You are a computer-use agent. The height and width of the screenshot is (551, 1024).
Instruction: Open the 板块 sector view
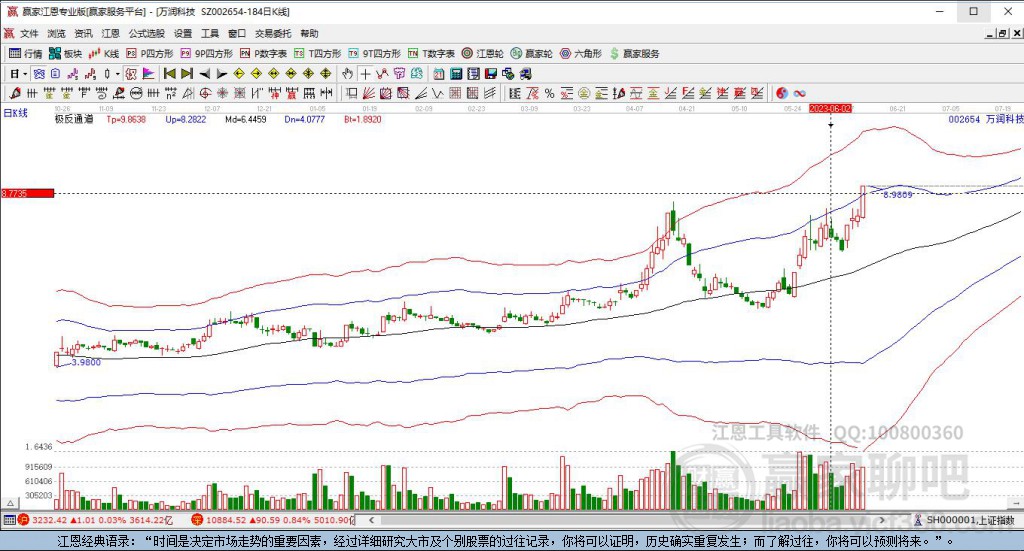(x=65, y=54)
